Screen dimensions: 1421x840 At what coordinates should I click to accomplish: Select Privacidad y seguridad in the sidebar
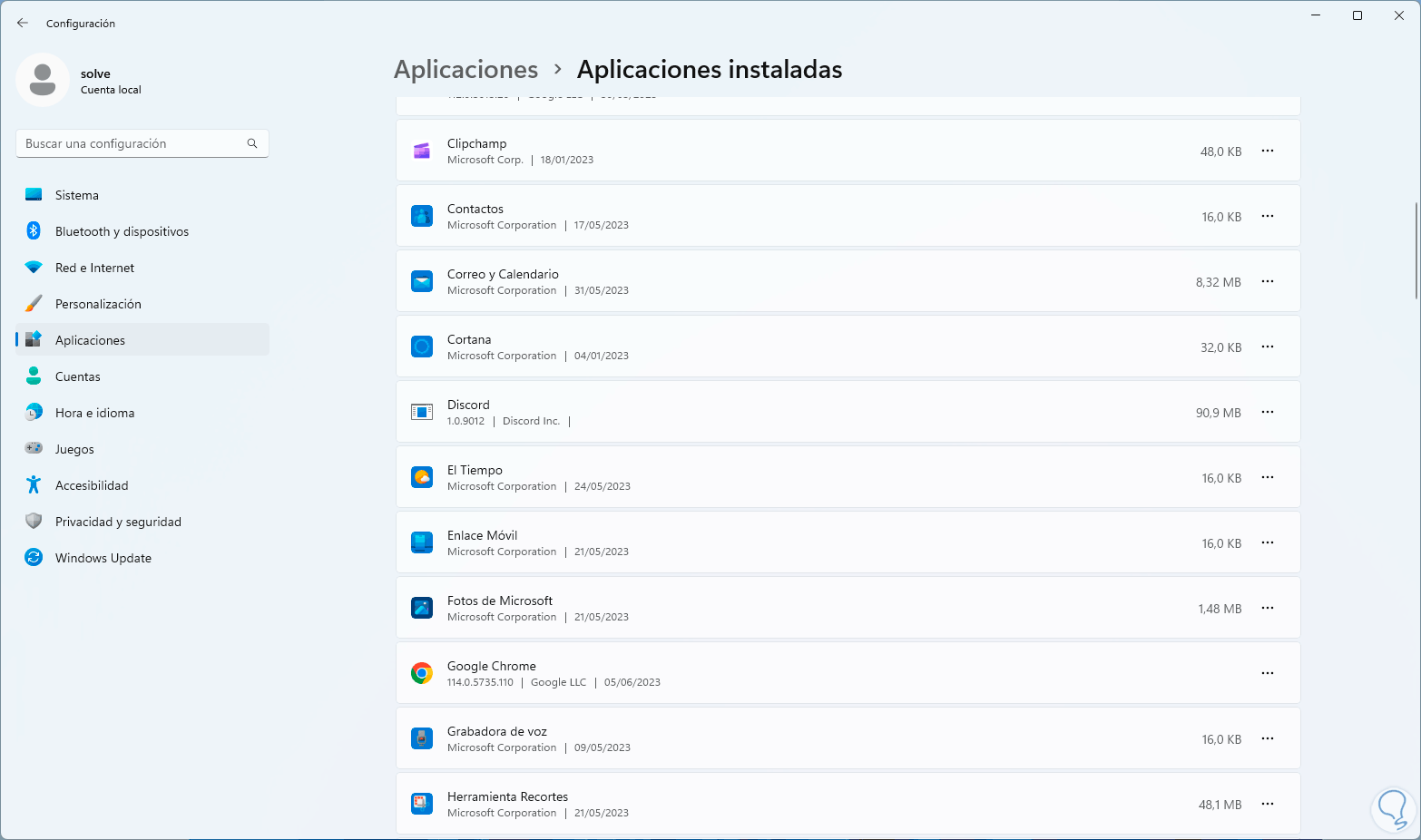118,522
